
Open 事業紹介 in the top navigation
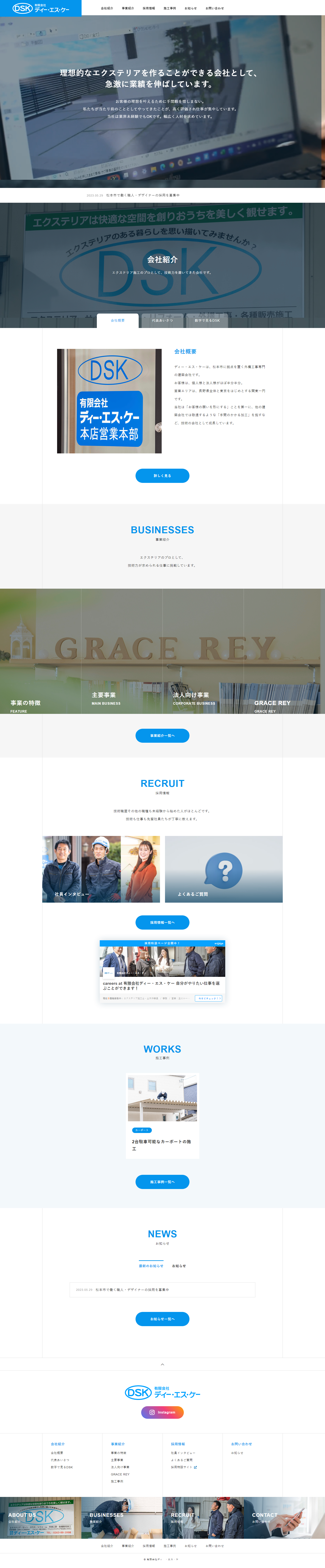click(x=128, y=9)
